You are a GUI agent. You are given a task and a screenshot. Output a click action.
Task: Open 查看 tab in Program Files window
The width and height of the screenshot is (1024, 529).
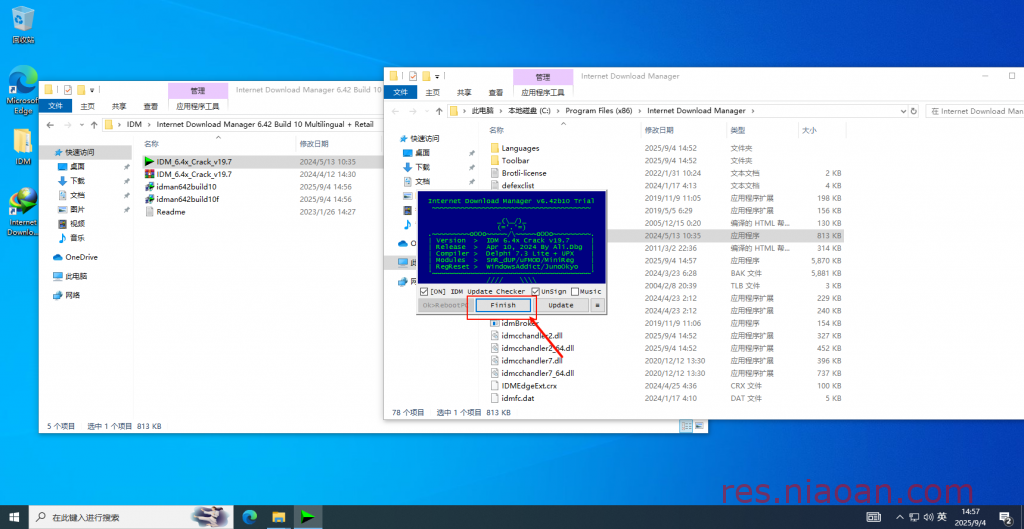[x=496, y=93]
